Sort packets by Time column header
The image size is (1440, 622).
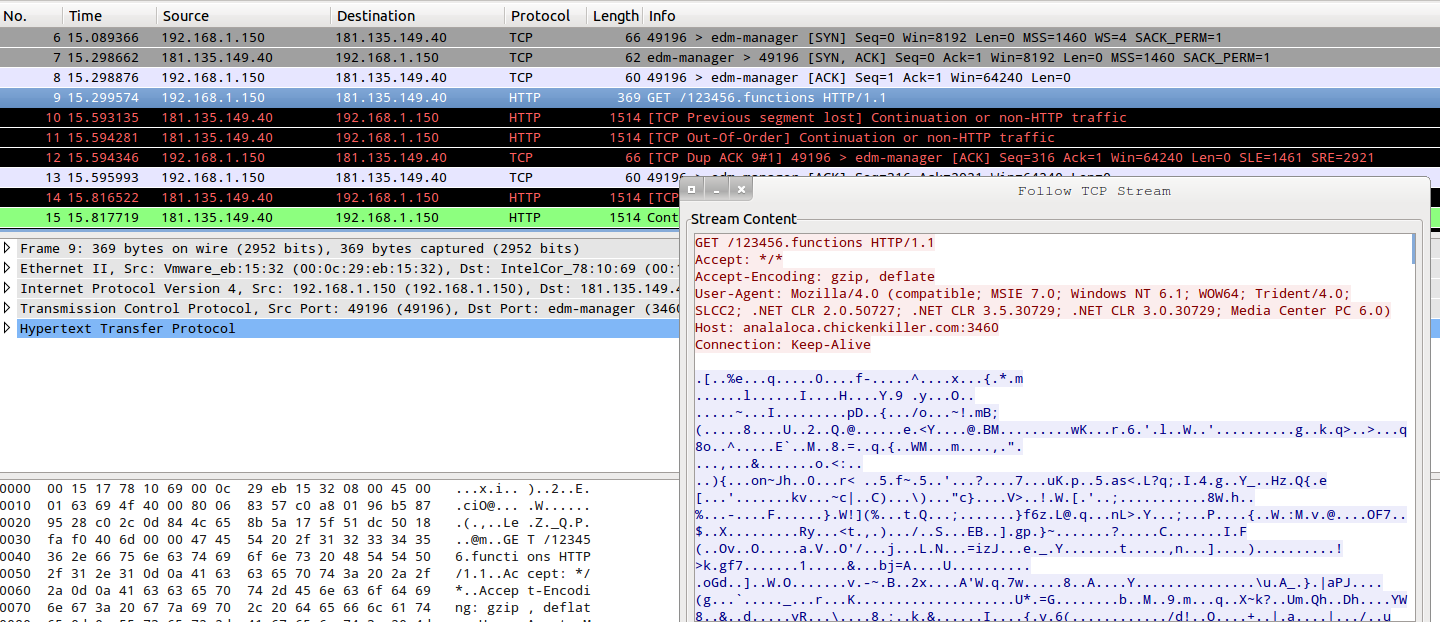pos(85,16)
